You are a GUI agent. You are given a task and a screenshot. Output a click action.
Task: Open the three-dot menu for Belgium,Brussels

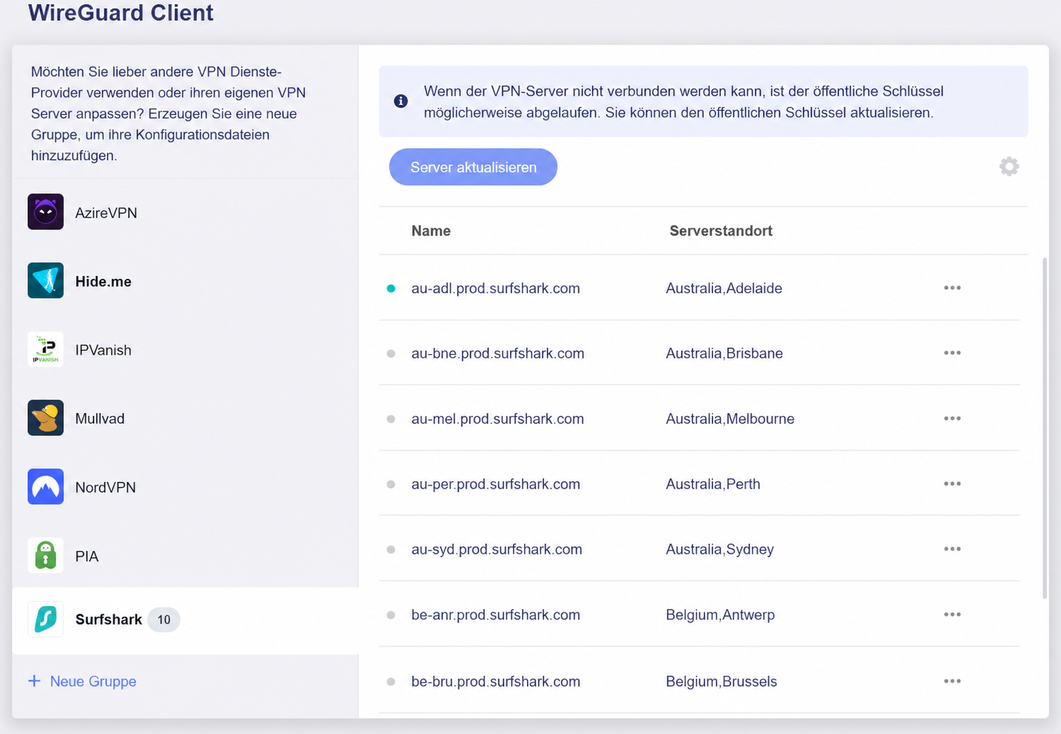click(952, 681)
